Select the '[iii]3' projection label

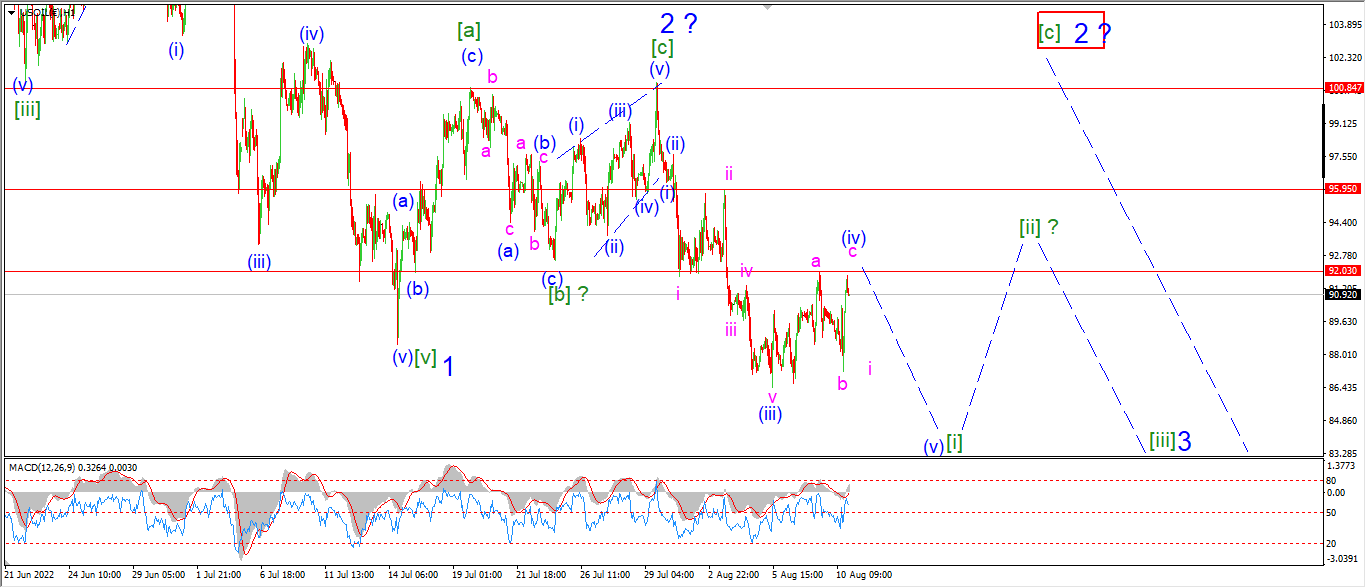coord(1169,440)
